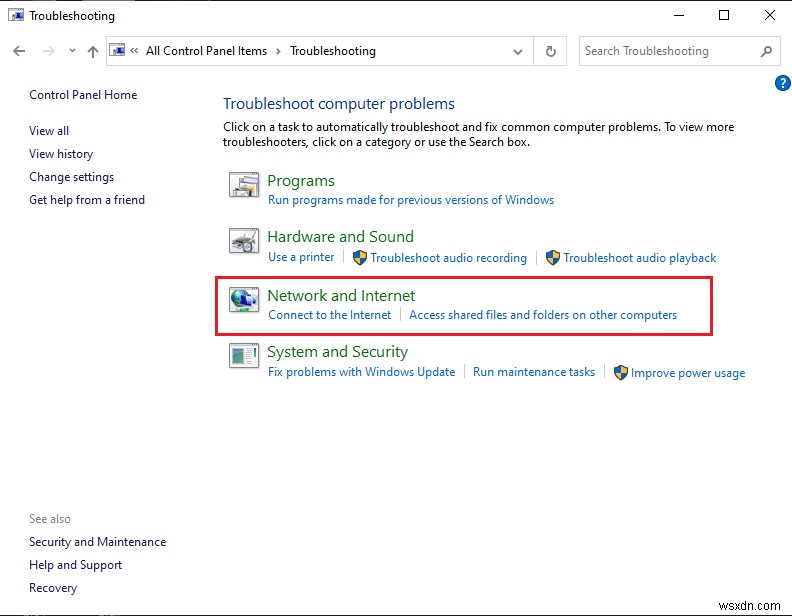The image size is (792, 616).
Task: Click the Hardware and Sound category icon
Action: (x=244, y=240)
